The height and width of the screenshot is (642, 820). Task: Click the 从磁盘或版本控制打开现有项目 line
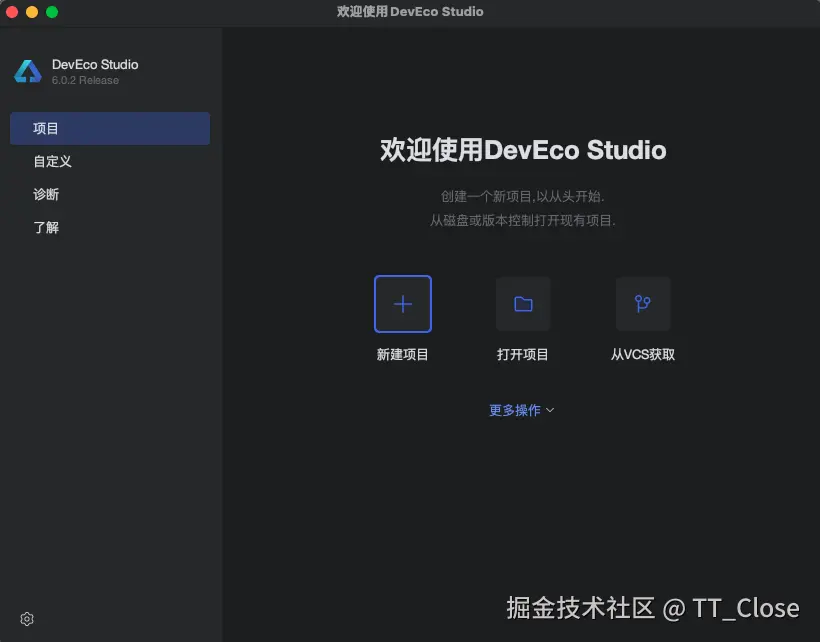pos(522,220)
